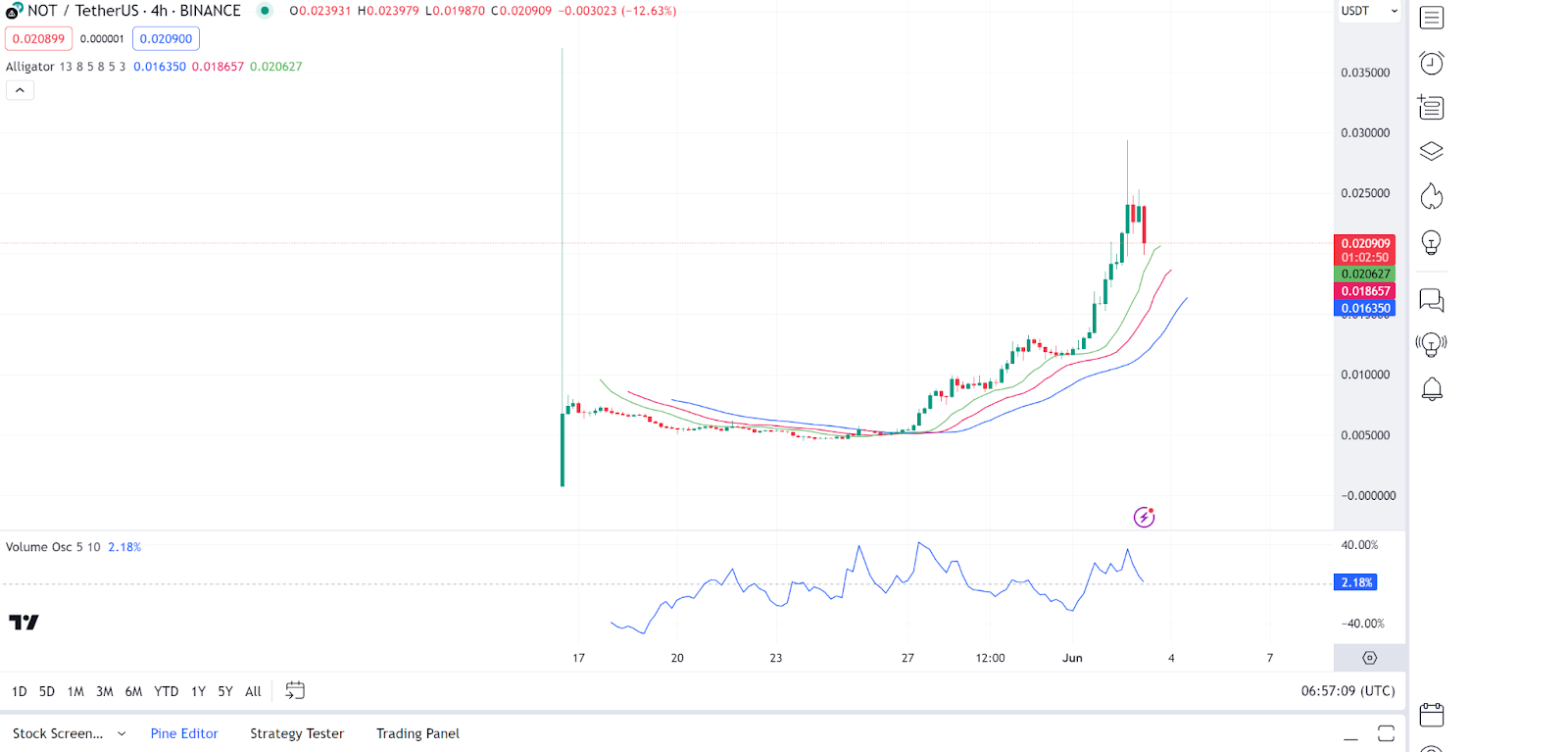Image resolution: width=1568 pixels, height=752 pixels.
Task: Click the UTC time 06:57:09 display
Action: [x=1348, y=691]
